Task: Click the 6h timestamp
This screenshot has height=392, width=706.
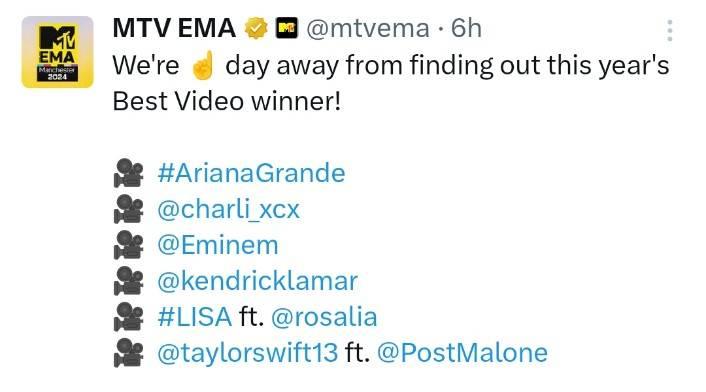Action: pos(466,28)
